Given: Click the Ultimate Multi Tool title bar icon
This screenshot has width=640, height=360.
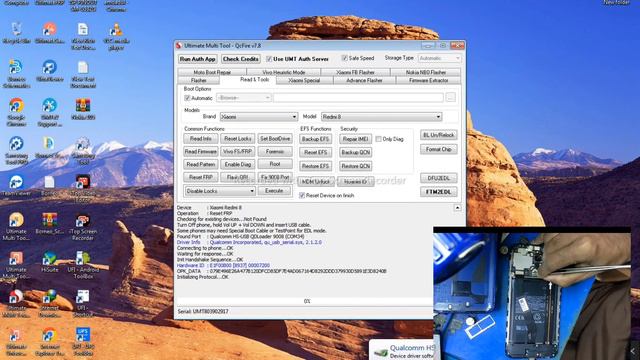Looking at the screenshot, I should [178, 45].
